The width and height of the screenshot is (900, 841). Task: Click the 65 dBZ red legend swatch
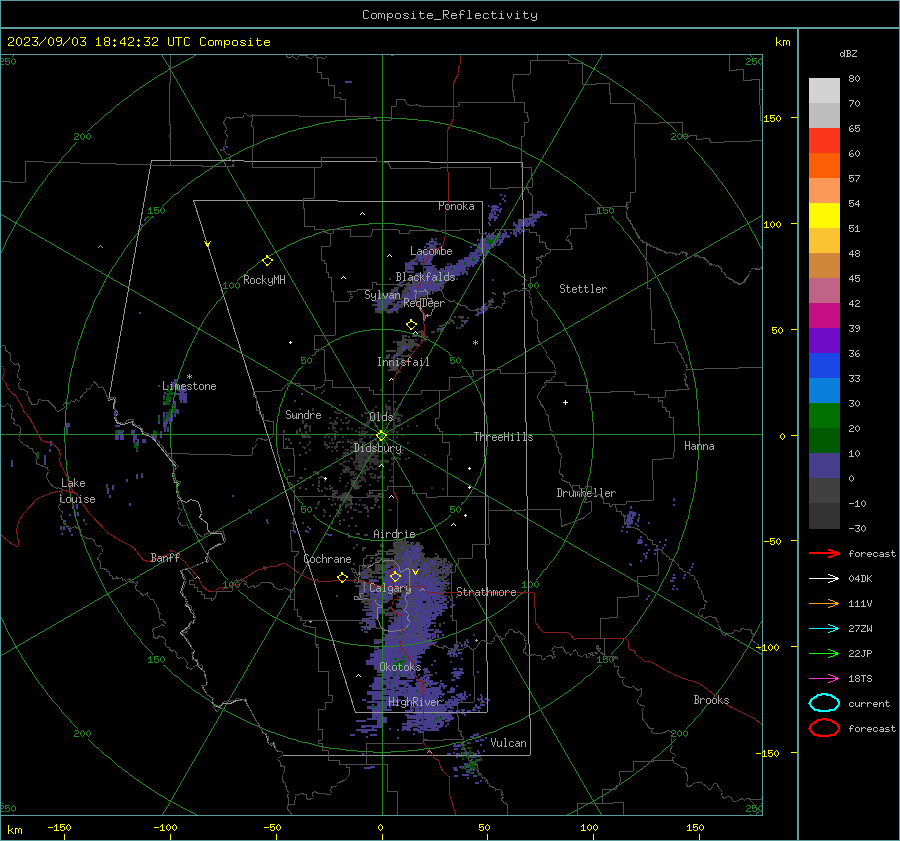(824, 140)
